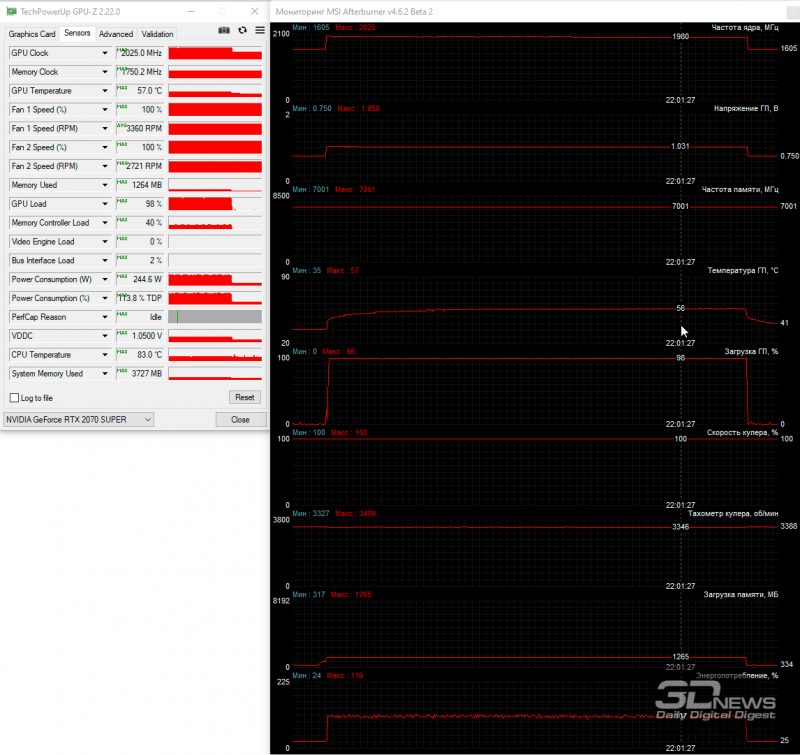Expand the VDDC sensor dropdown
Screen dimensions: 800x755
(105, 336)
